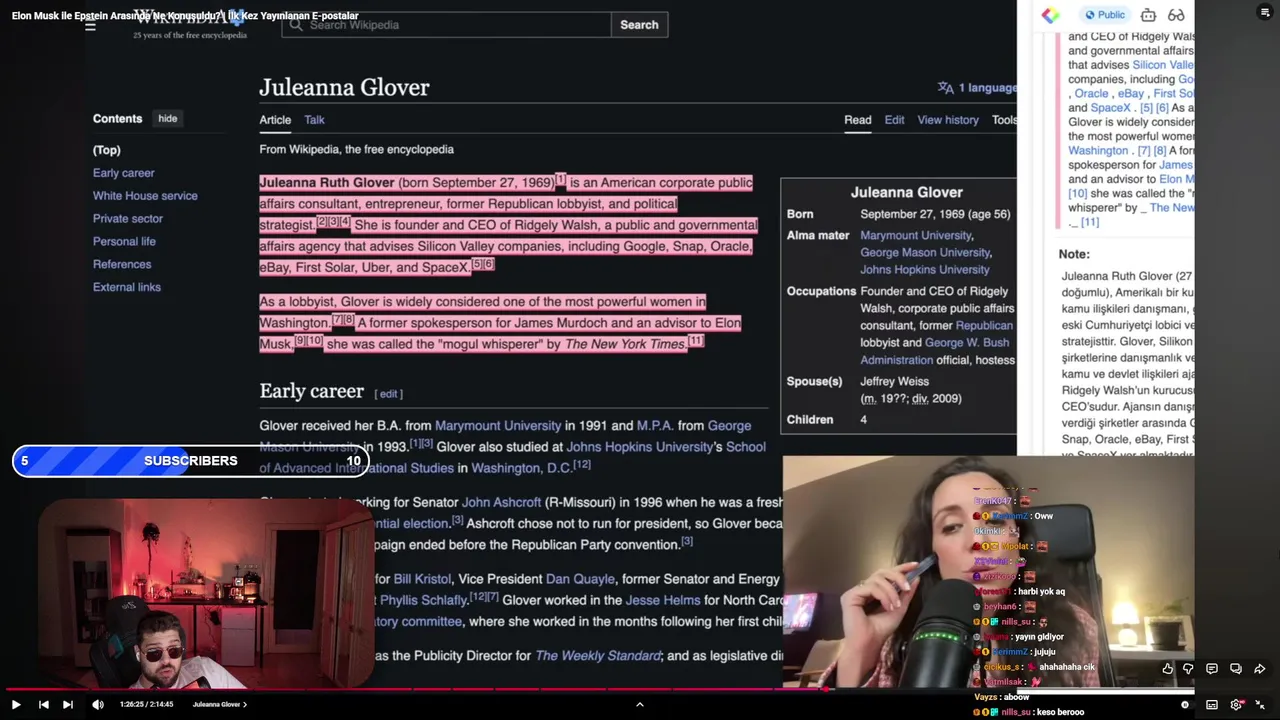The width and height of the screenshot is (1280, 720).
Task: Go to References section
Action: point(122,265)
